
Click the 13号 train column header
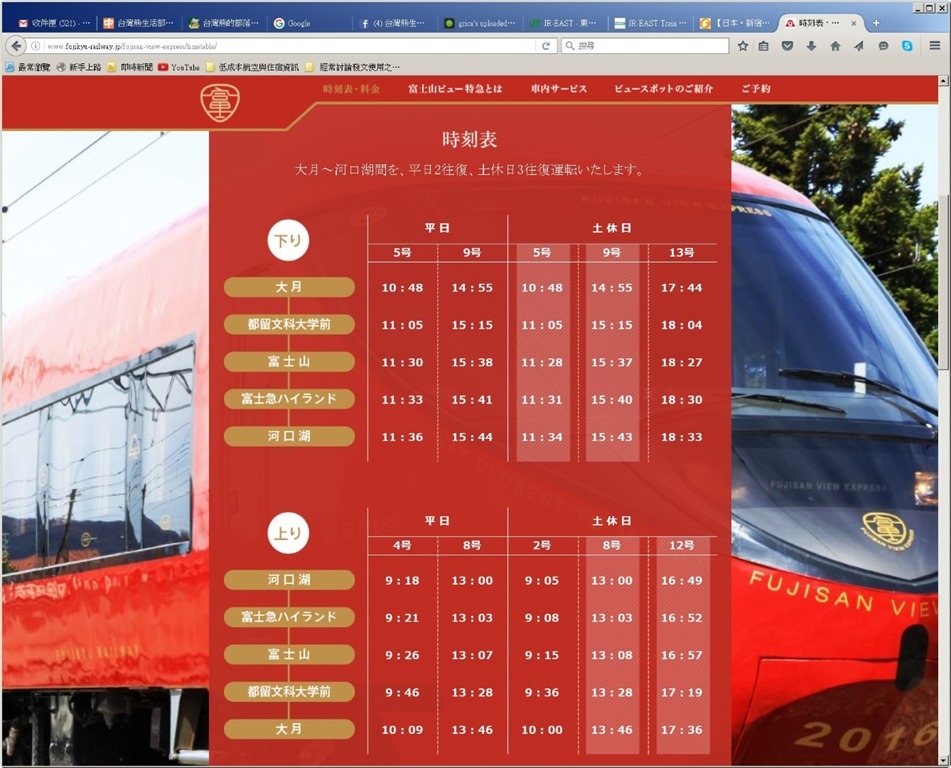pyautogui.click(x=682, y=252)
